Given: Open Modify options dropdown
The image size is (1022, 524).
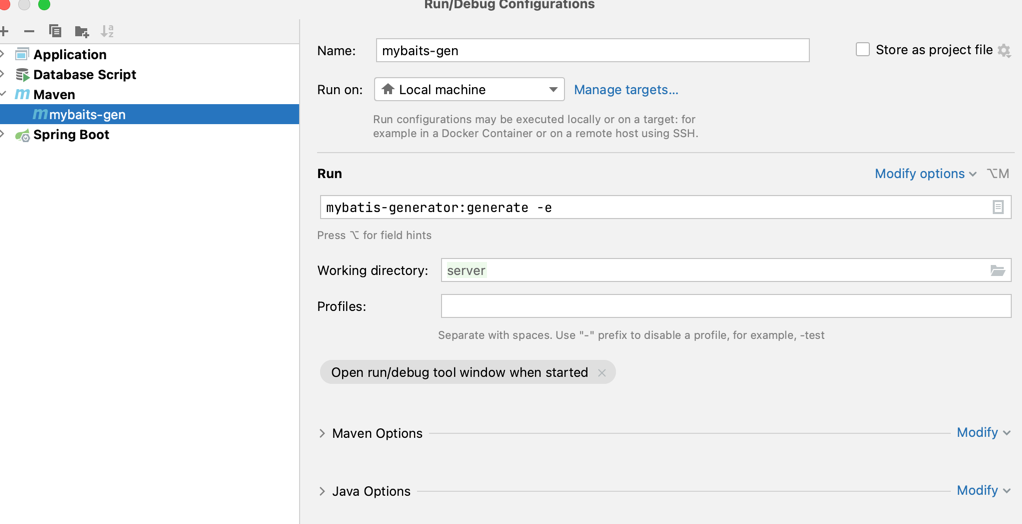Looking at the screenshot, I should pos(926,174).
